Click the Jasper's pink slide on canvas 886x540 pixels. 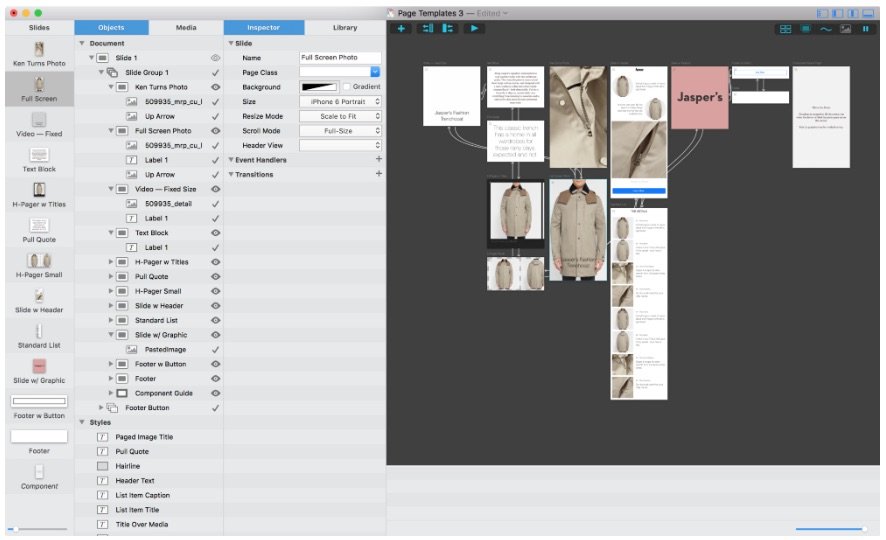pos(700,97)
